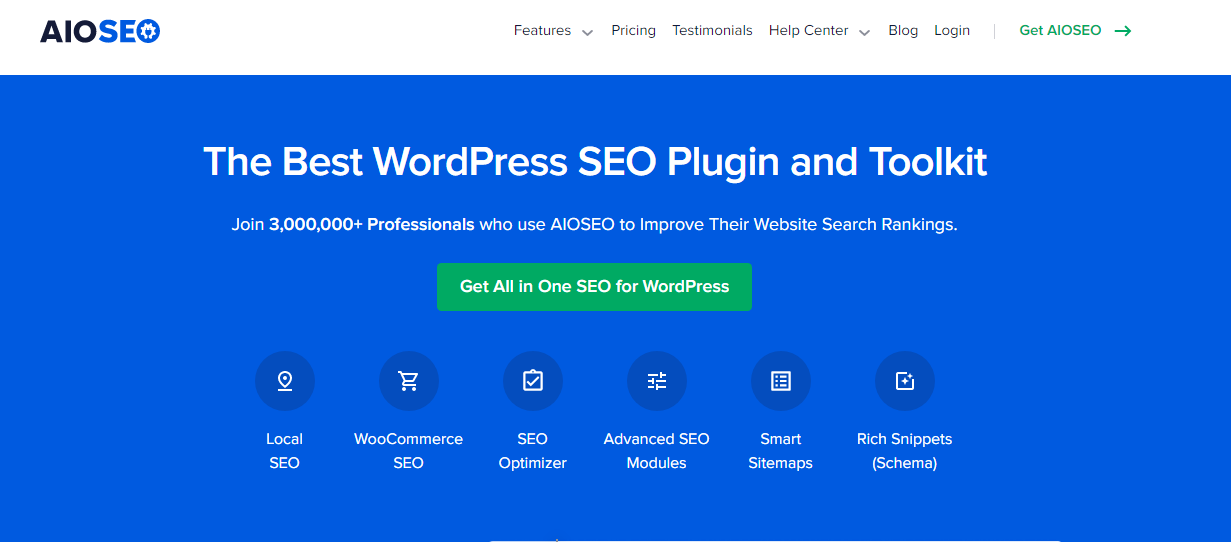Click the arrow beside Get AIOSEO

pyautogui.click(x=1123, y=31)
